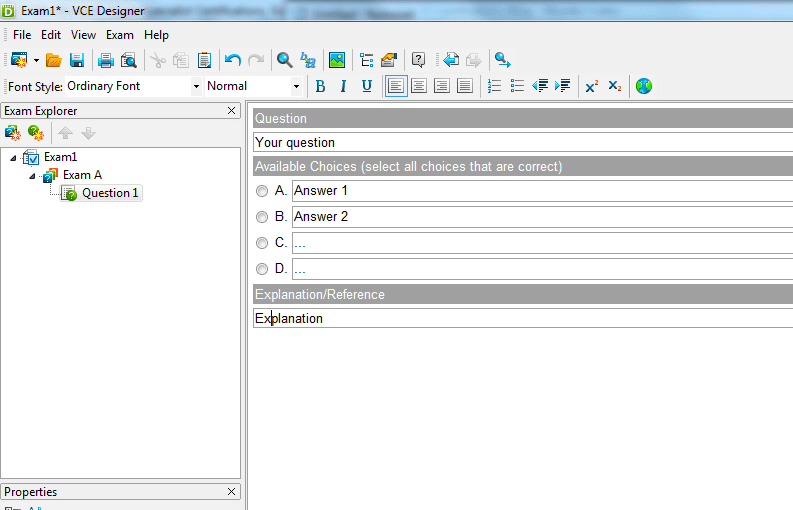Screen dimensions: 793x510
Task: Move item up in Exam Explorer
Action: point(65,133)
